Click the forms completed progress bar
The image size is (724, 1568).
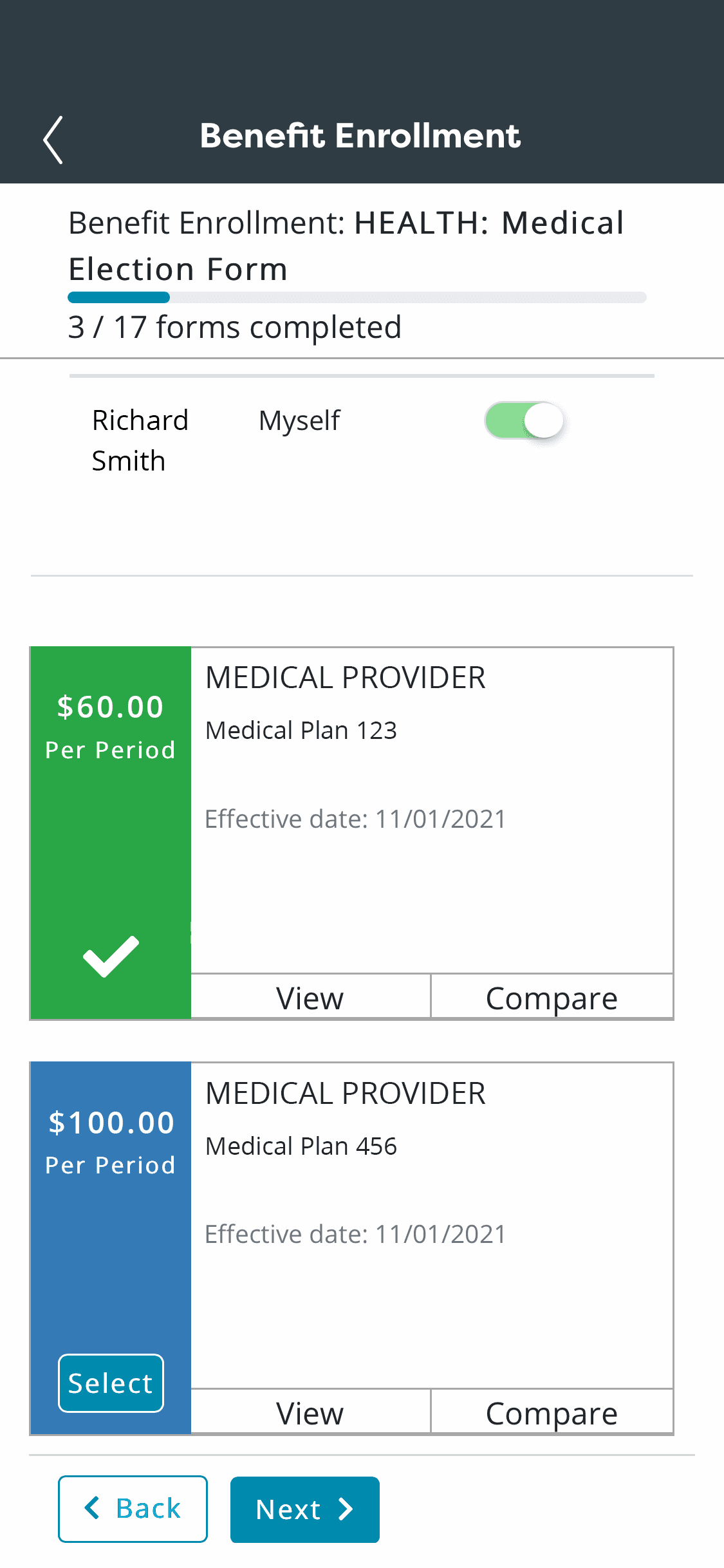pos(357,297)
